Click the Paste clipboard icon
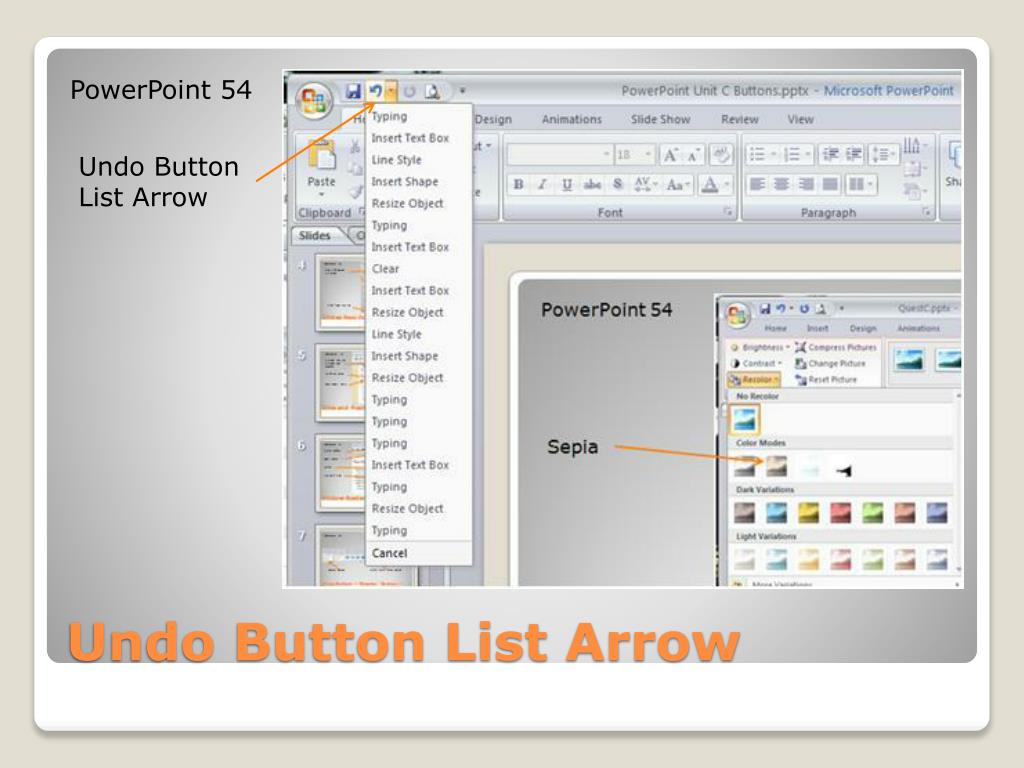This screenshot has width=1024, height=768. (321, 155)
